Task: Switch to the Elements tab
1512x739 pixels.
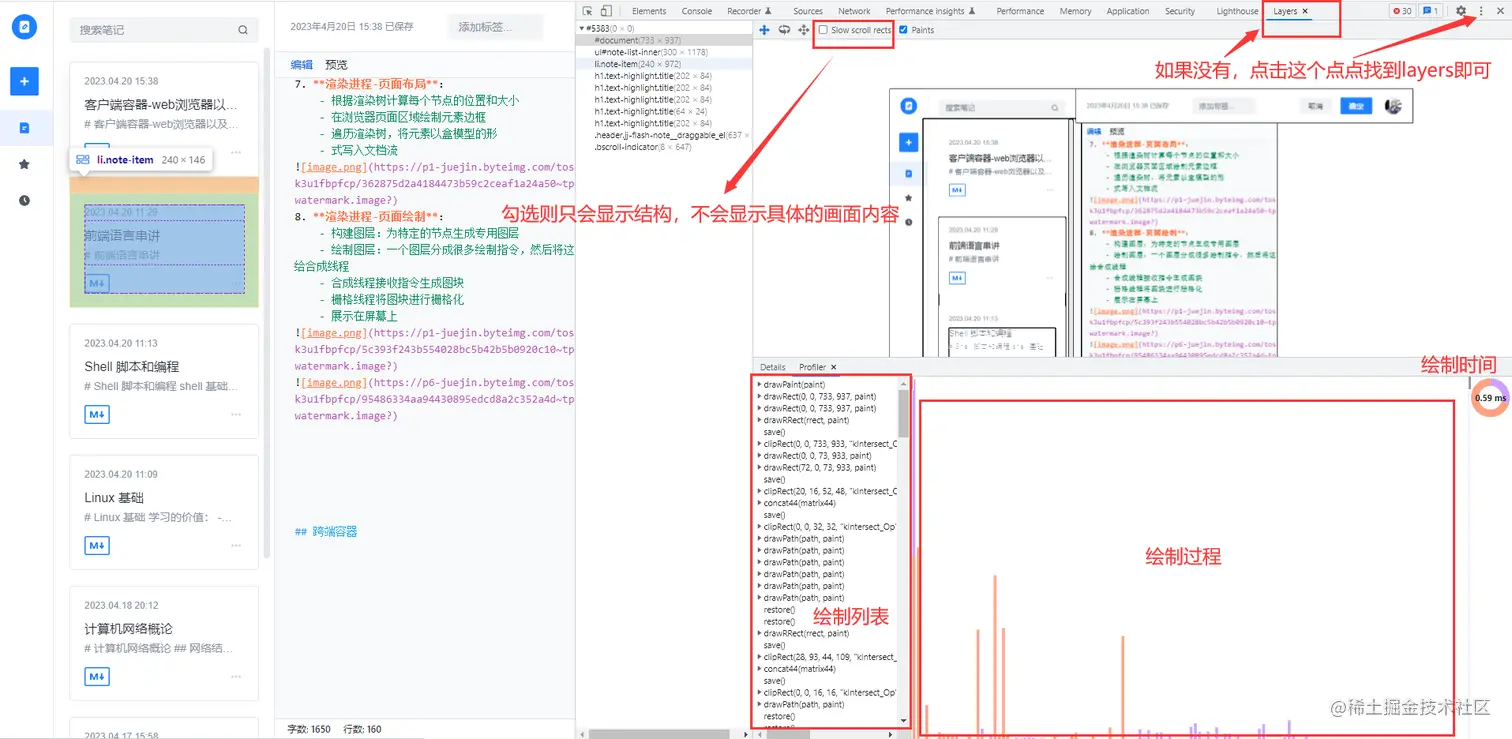Action: pos(649,11)
